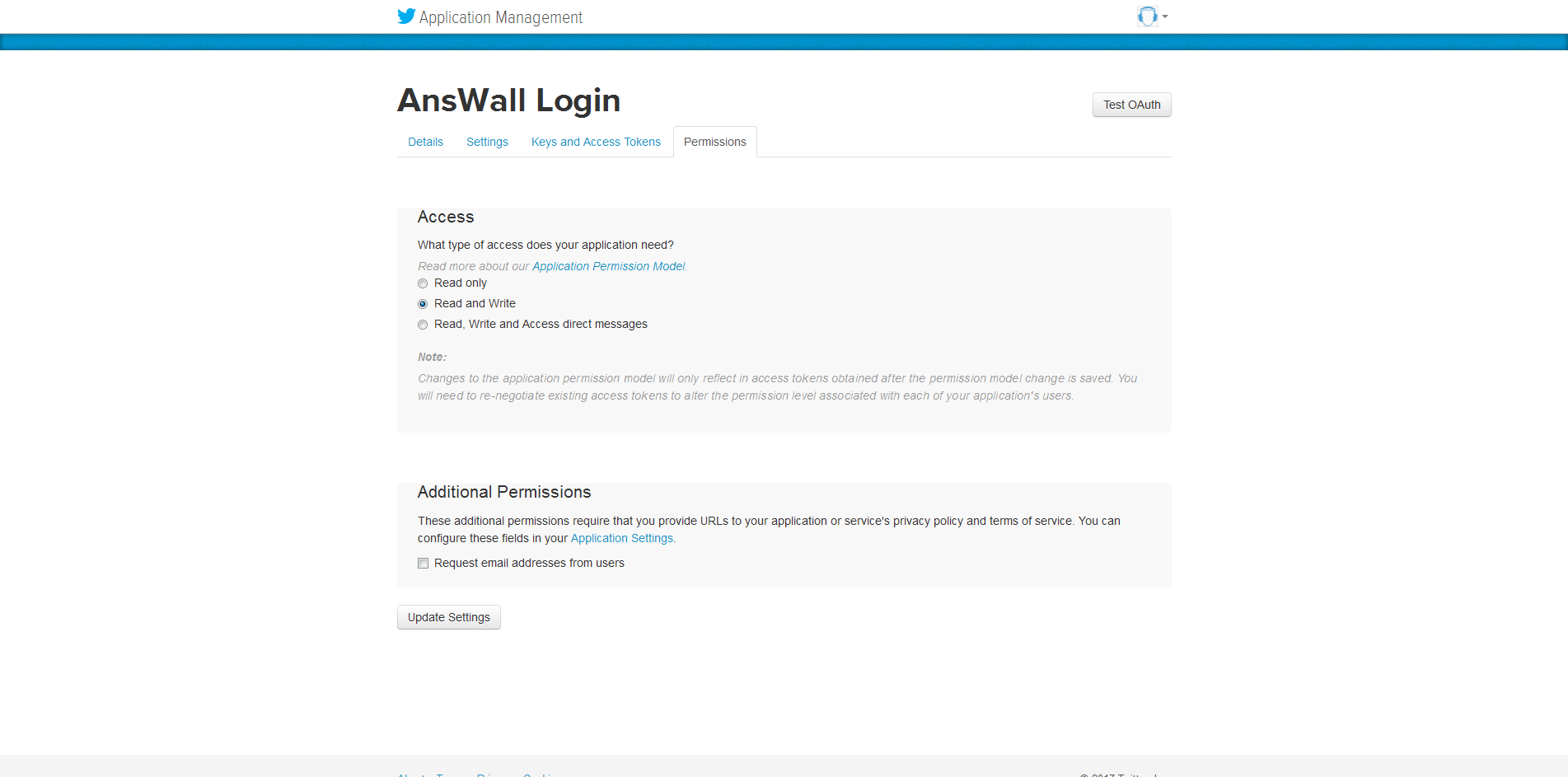
Task: Switch to the Details tab
Action: click(x=425, y=142)
